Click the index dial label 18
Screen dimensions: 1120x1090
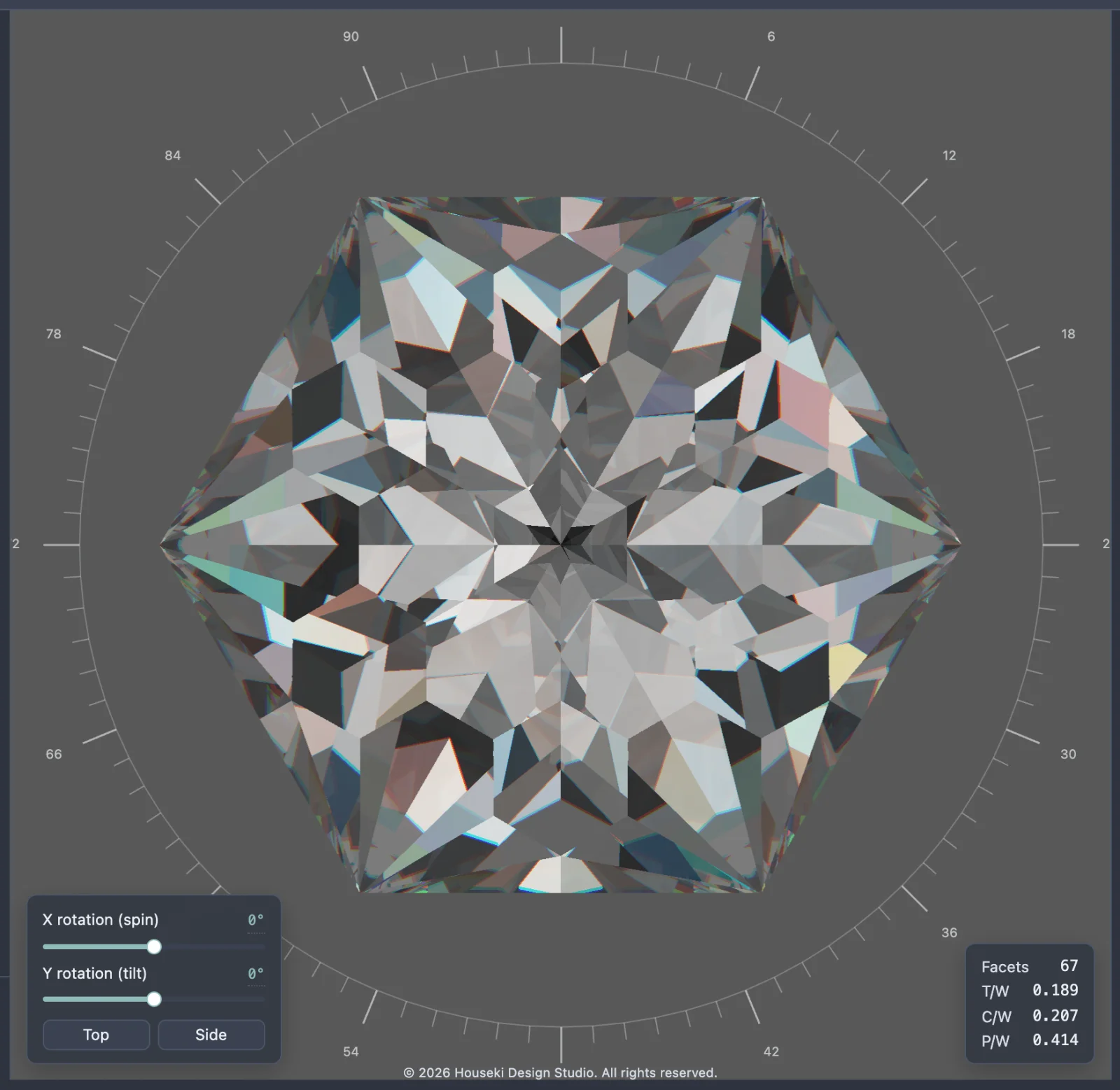1067,334
